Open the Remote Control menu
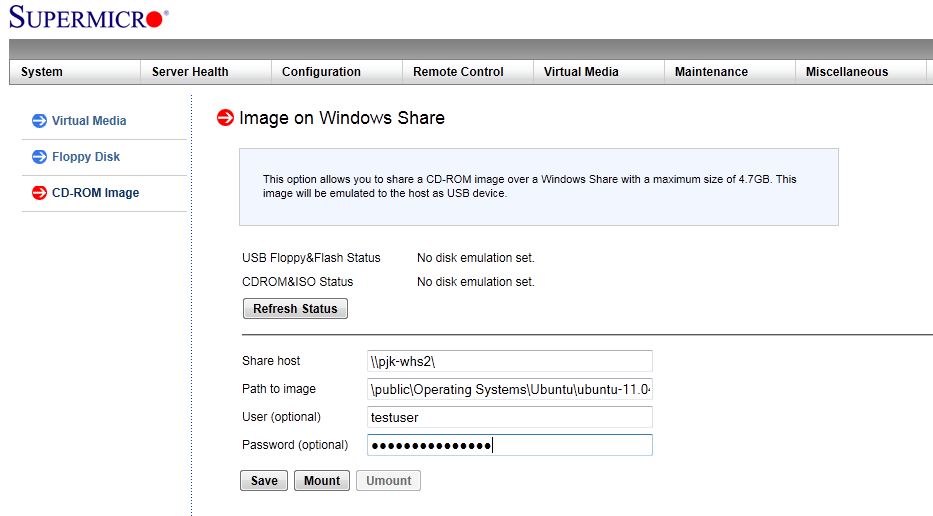Screen dimensions: 933x516 coord(458,72)
